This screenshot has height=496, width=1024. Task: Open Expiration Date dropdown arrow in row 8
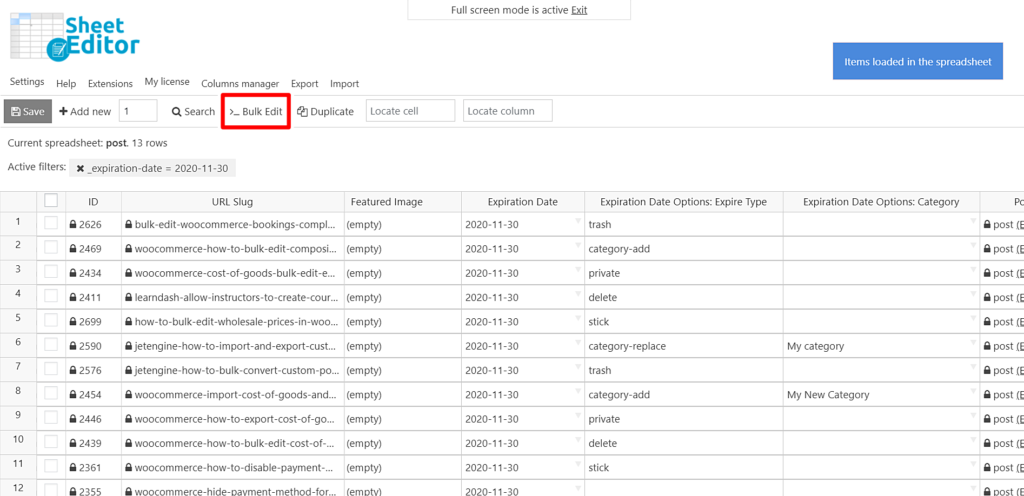click(x=578, y=392)
